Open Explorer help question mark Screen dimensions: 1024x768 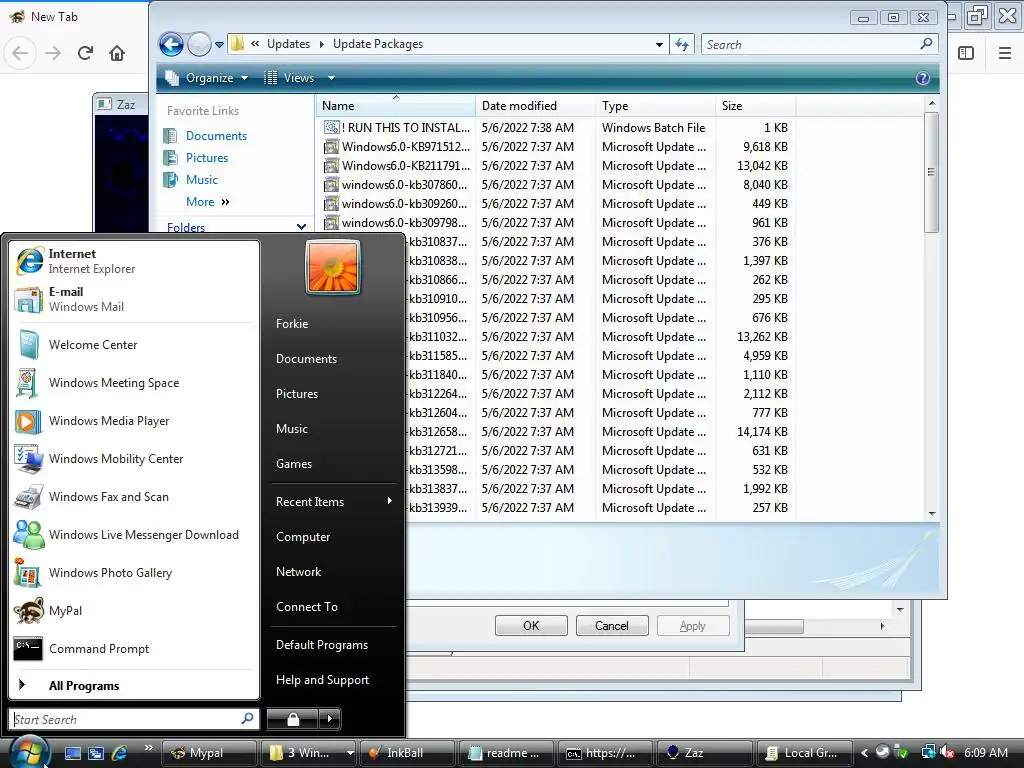pos(922,78)
